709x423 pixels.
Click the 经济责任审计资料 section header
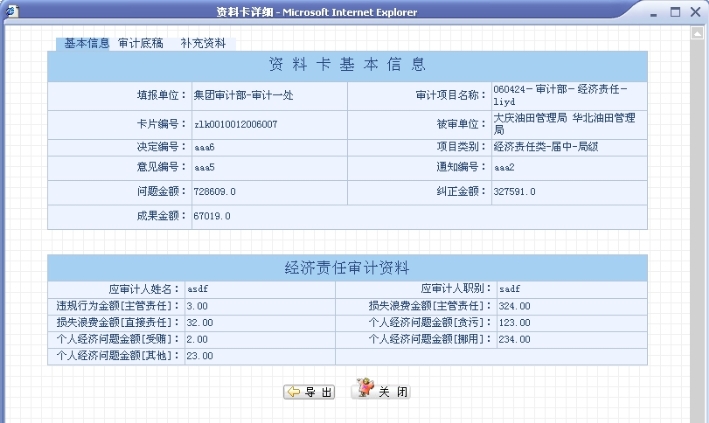coord(346,268)
